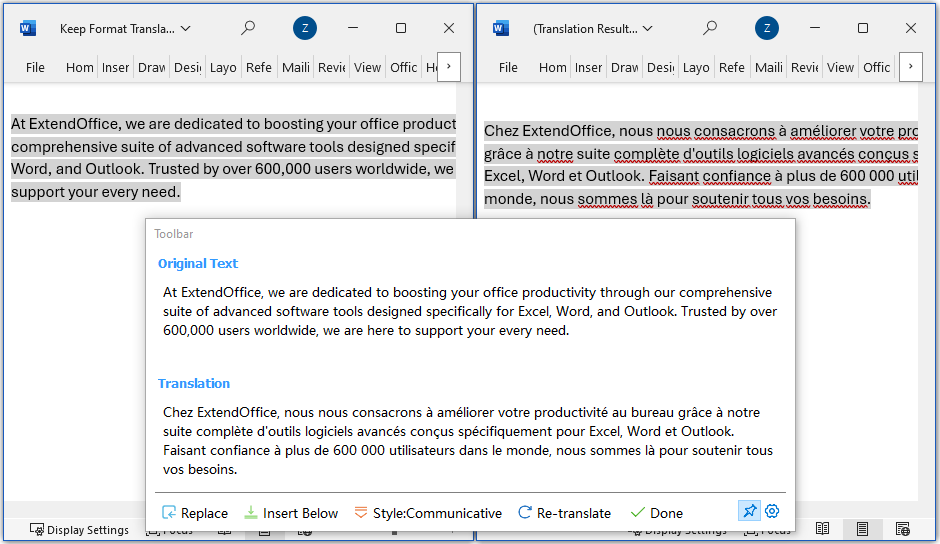Click the Original Text heading
940x544 pixels.
pos(198,263)
